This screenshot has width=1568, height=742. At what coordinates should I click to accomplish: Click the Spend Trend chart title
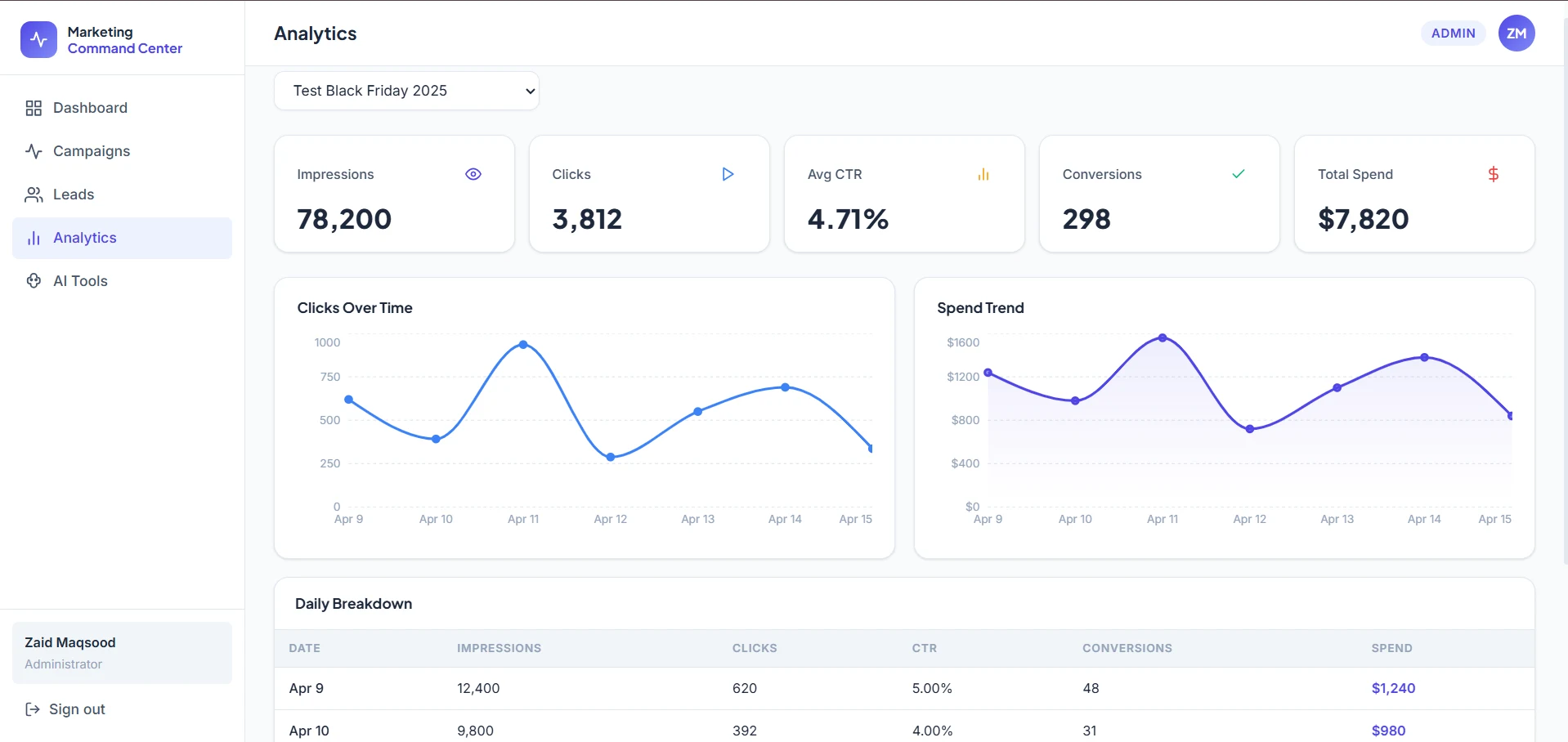coord(980,308)
